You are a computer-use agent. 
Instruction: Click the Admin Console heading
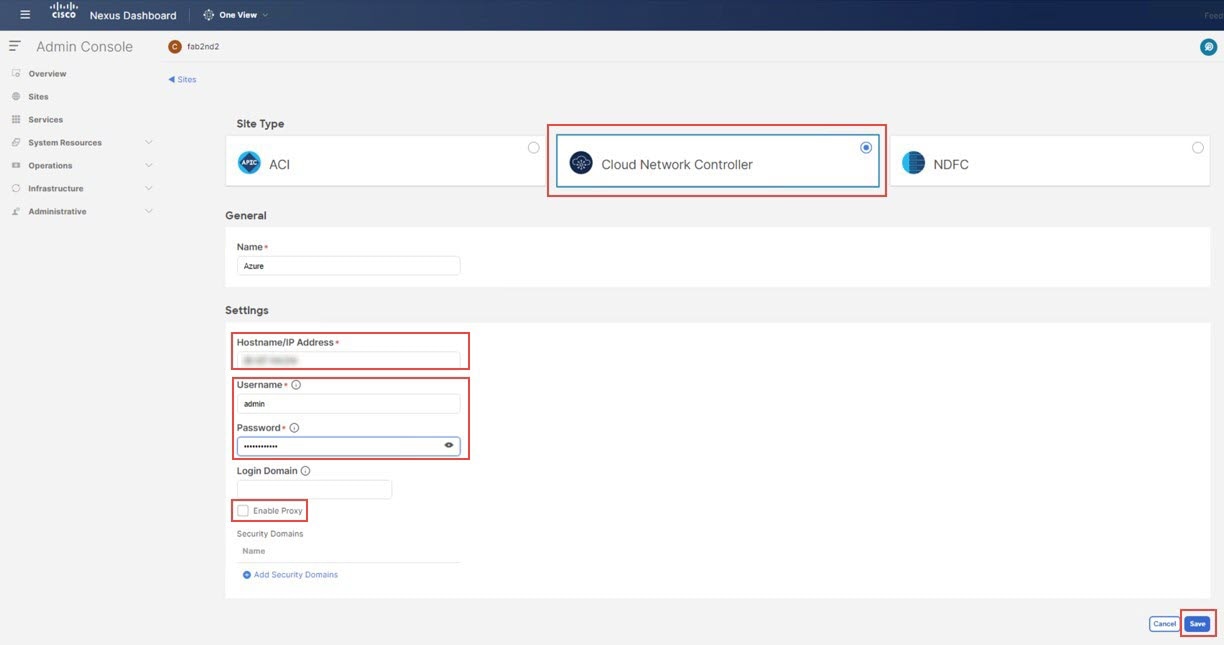[84, 47]
